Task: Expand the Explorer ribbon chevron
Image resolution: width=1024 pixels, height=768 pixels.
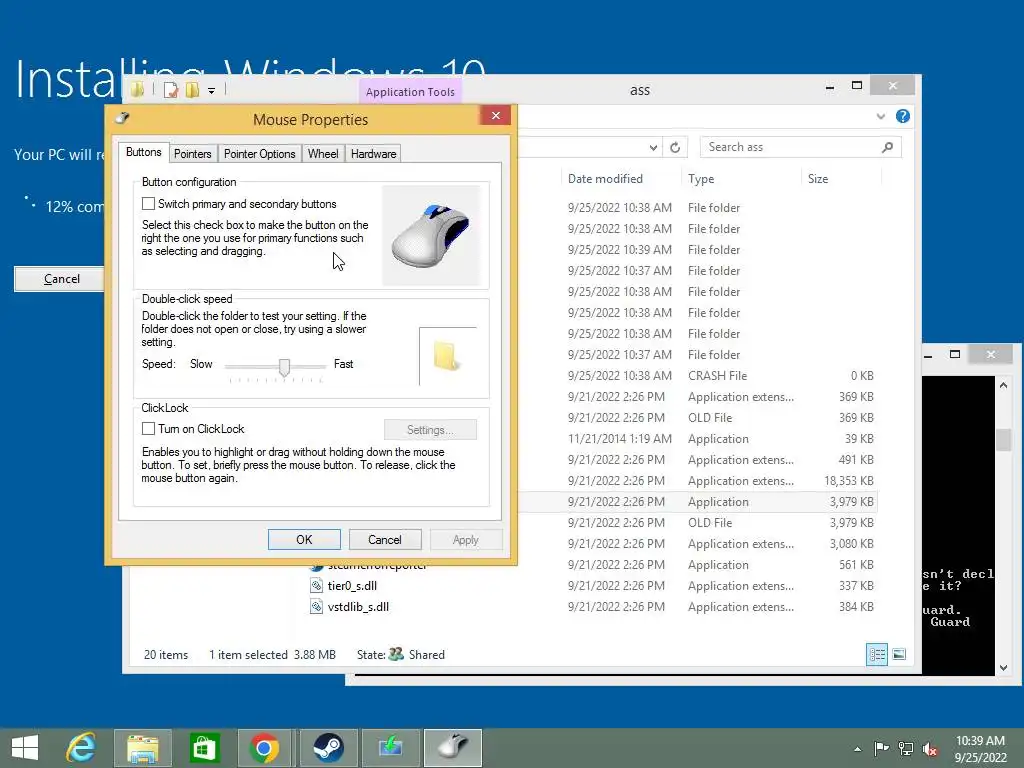Action: (x=880, y=116)
